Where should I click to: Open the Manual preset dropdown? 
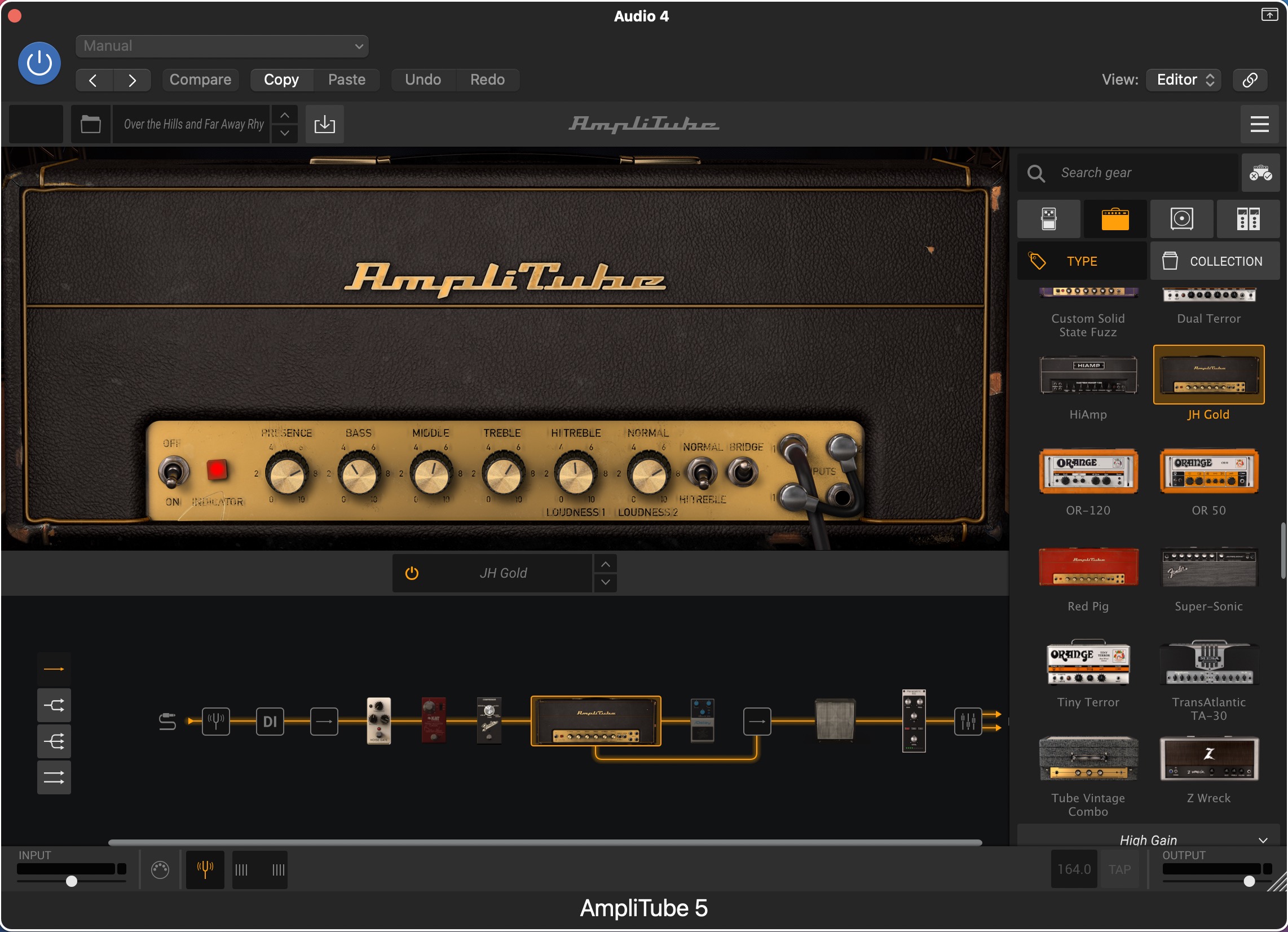[222, 46]
